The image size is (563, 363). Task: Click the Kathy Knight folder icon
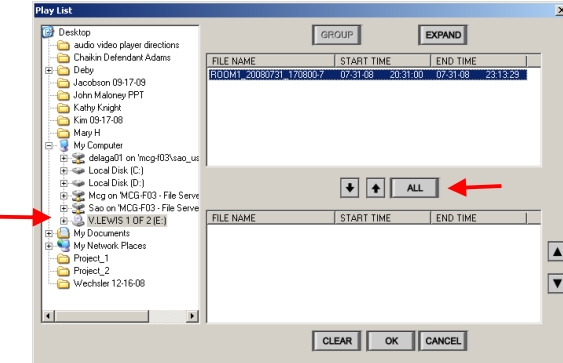coord(63,108)
